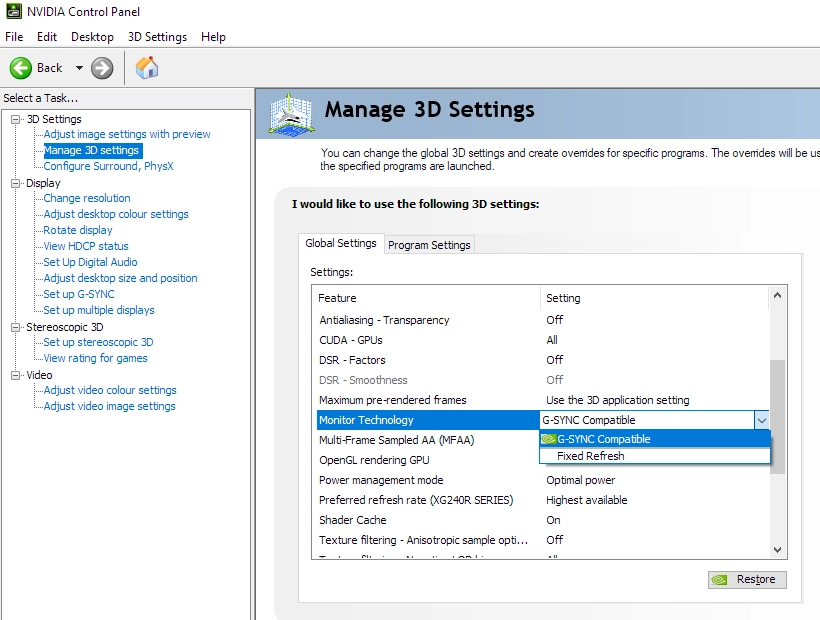Click the Manage 3D Settings header icon

292,114
